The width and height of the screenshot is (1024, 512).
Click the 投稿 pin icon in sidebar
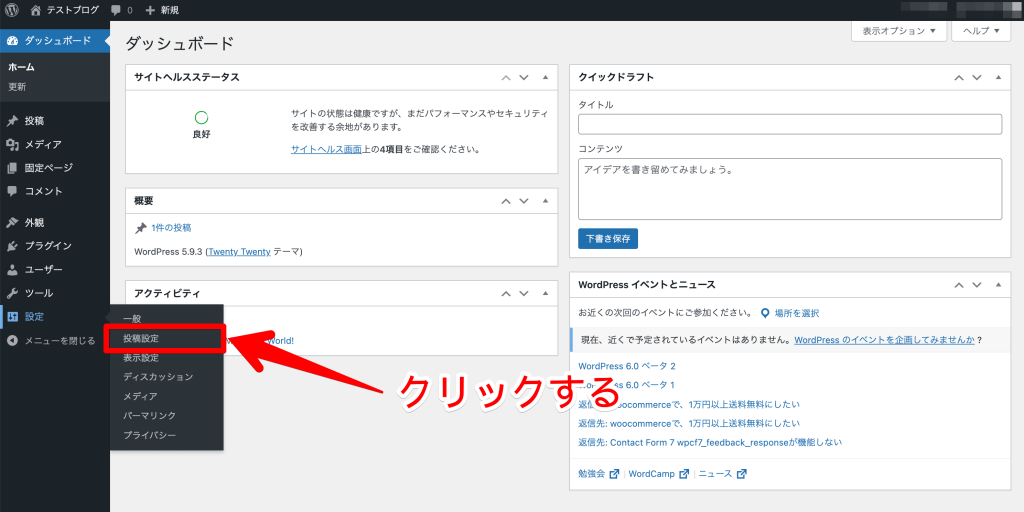12,121
